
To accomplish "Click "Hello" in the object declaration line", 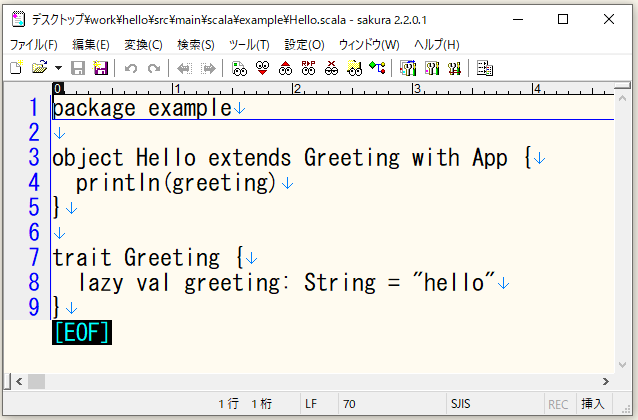I will pyautogui.click(x=166, y=158).
